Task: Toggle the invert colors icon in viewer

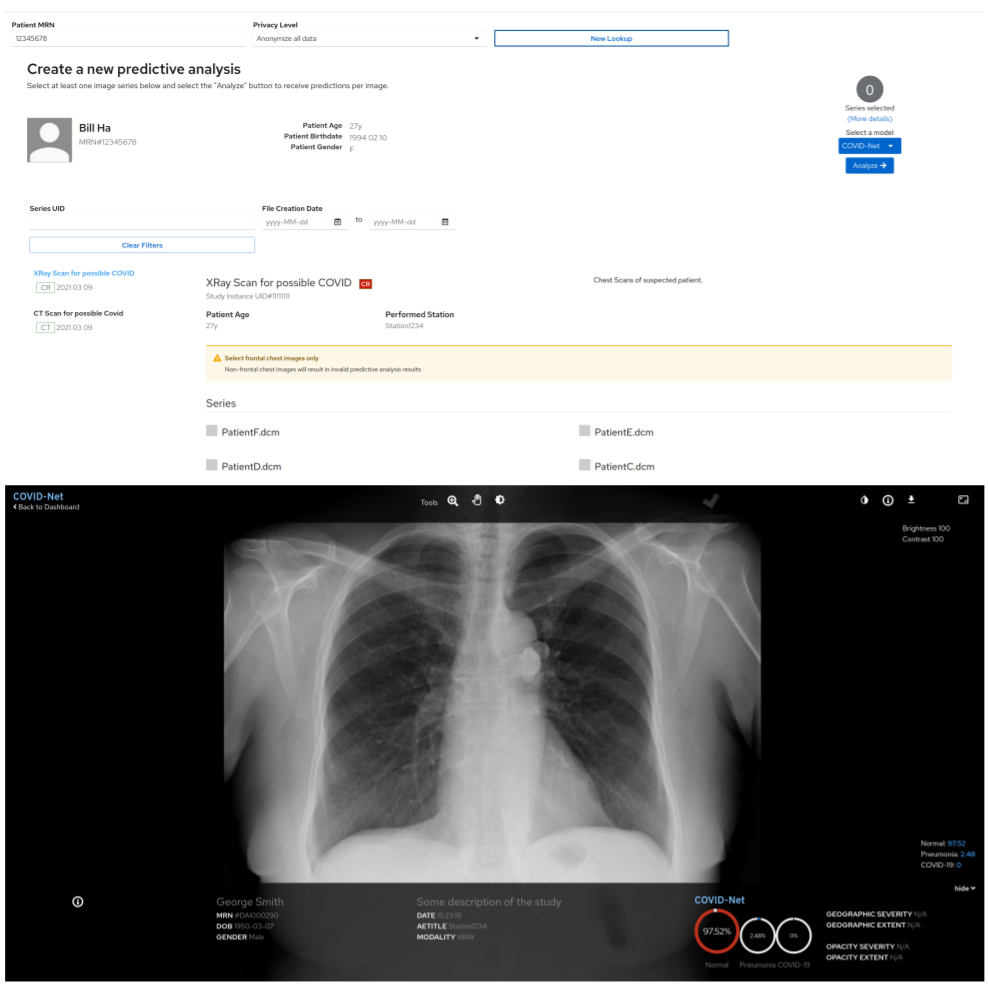Action: [864, 500]
